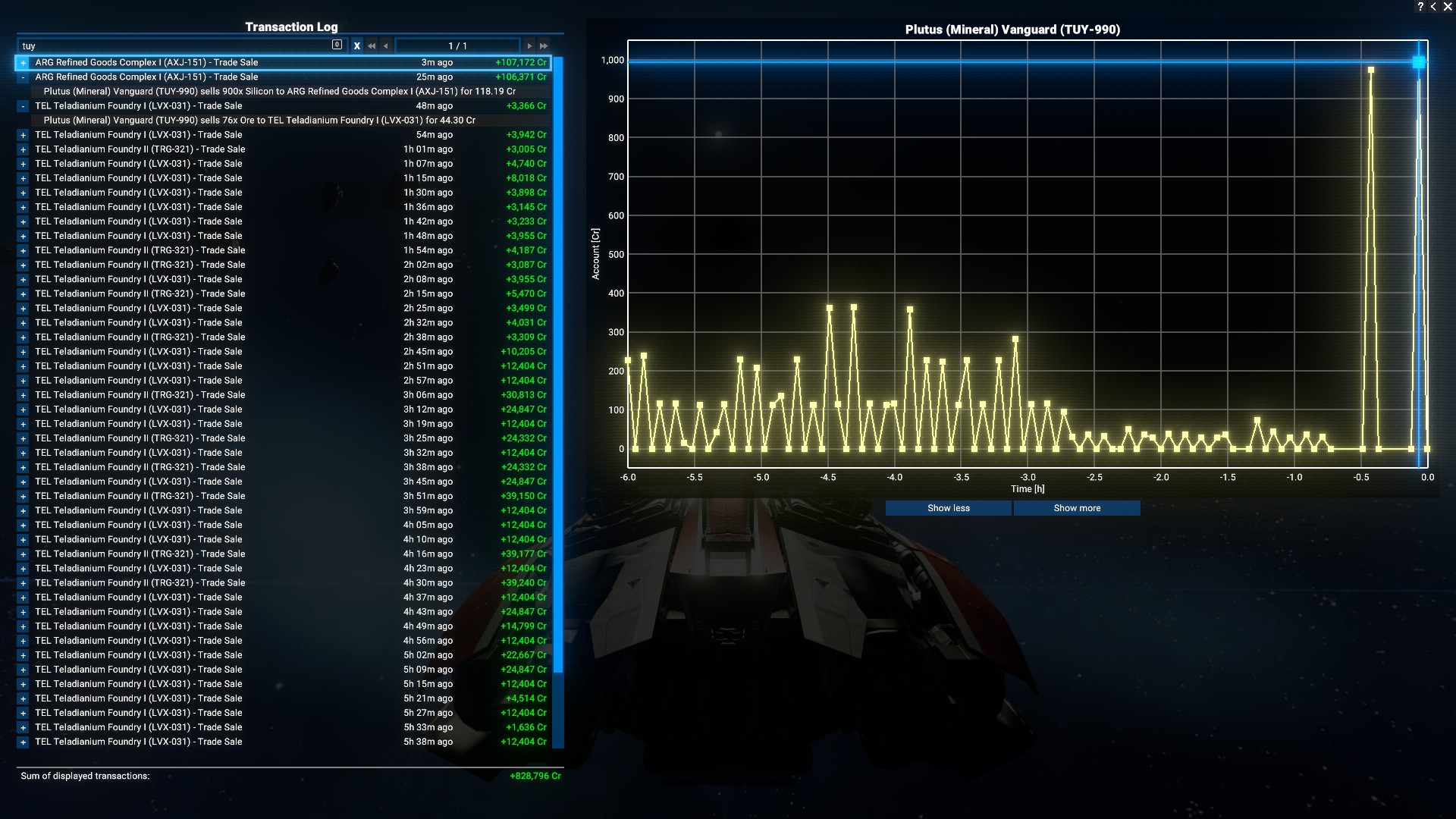Click the +828,796 Cr sum of transactions
This screenshot has height=819, width=1456.
(x=535, y=776)
